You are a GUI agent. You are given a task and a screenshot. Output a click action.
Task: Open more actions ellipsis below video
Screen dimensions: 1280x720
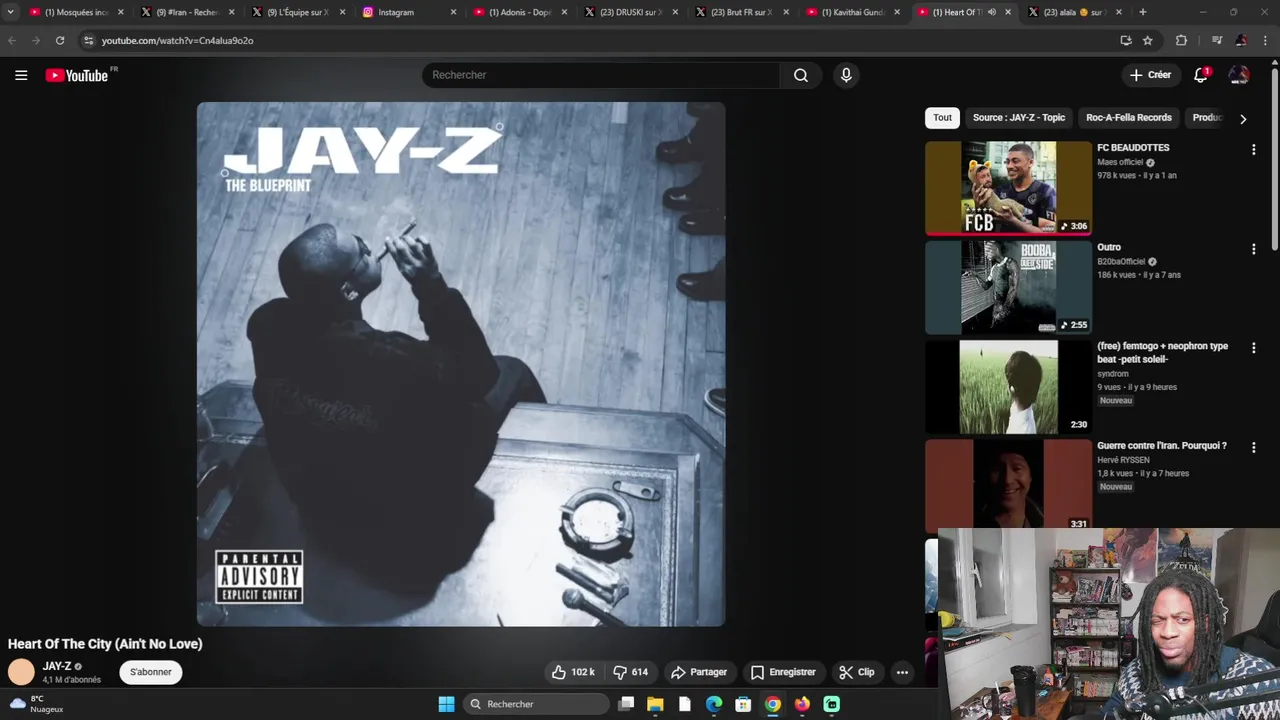(x=902, y=672)
